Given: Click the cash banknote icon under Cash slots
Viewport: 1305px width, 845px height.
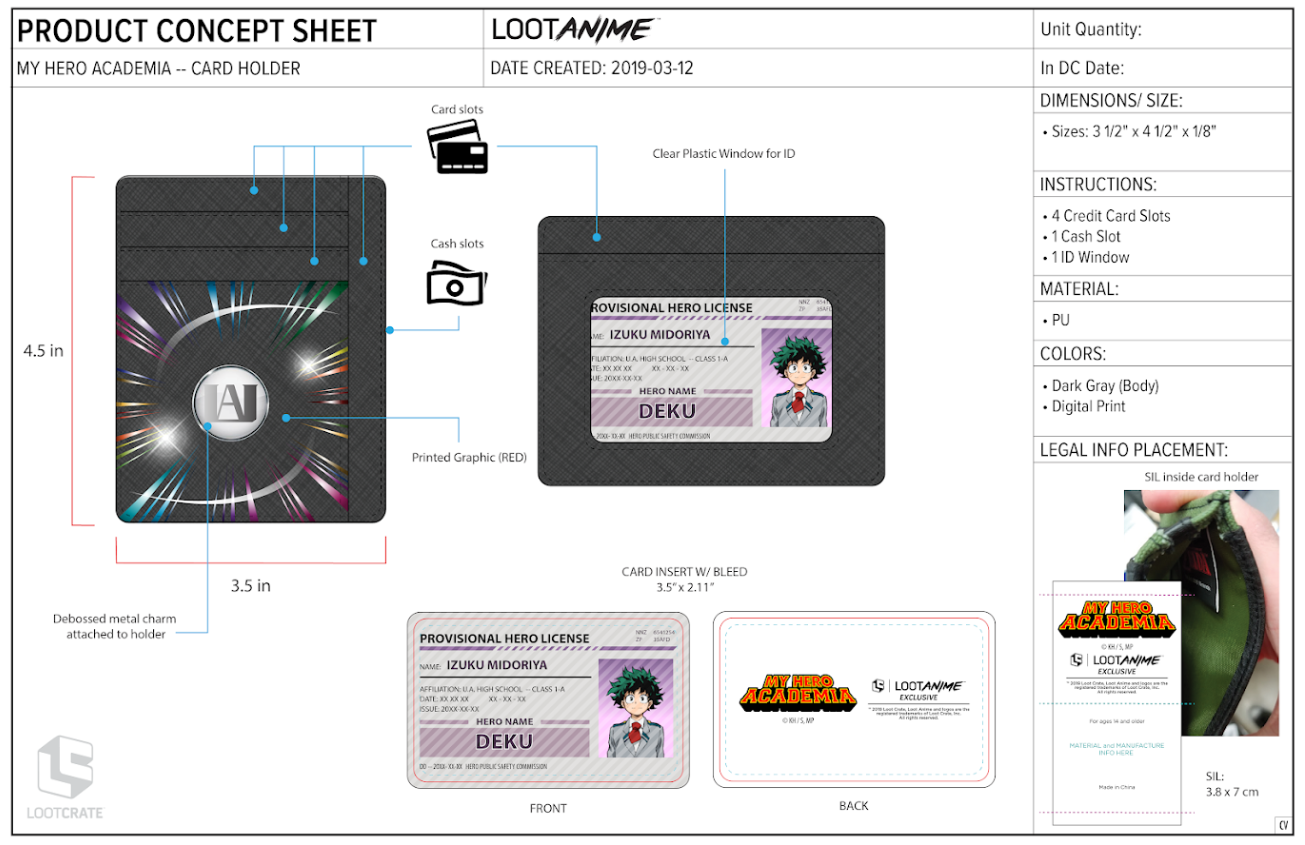Looking at the screenshot, I should pyautogui.click(x=456, y=283).
